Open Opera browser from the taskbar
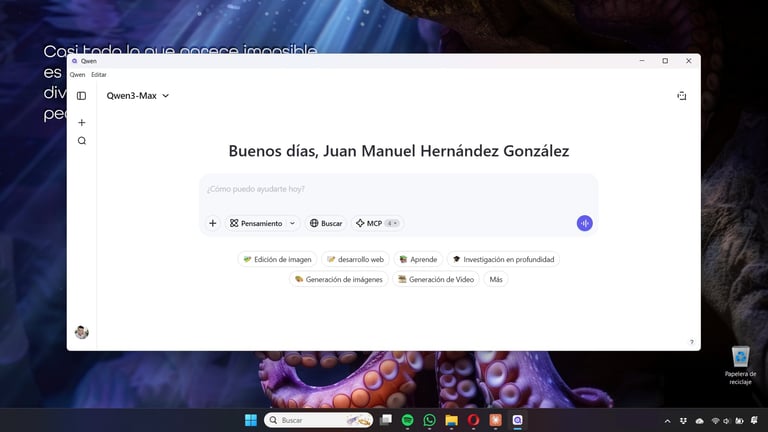This screenshot has height=432, width=768. pos(473,420)
